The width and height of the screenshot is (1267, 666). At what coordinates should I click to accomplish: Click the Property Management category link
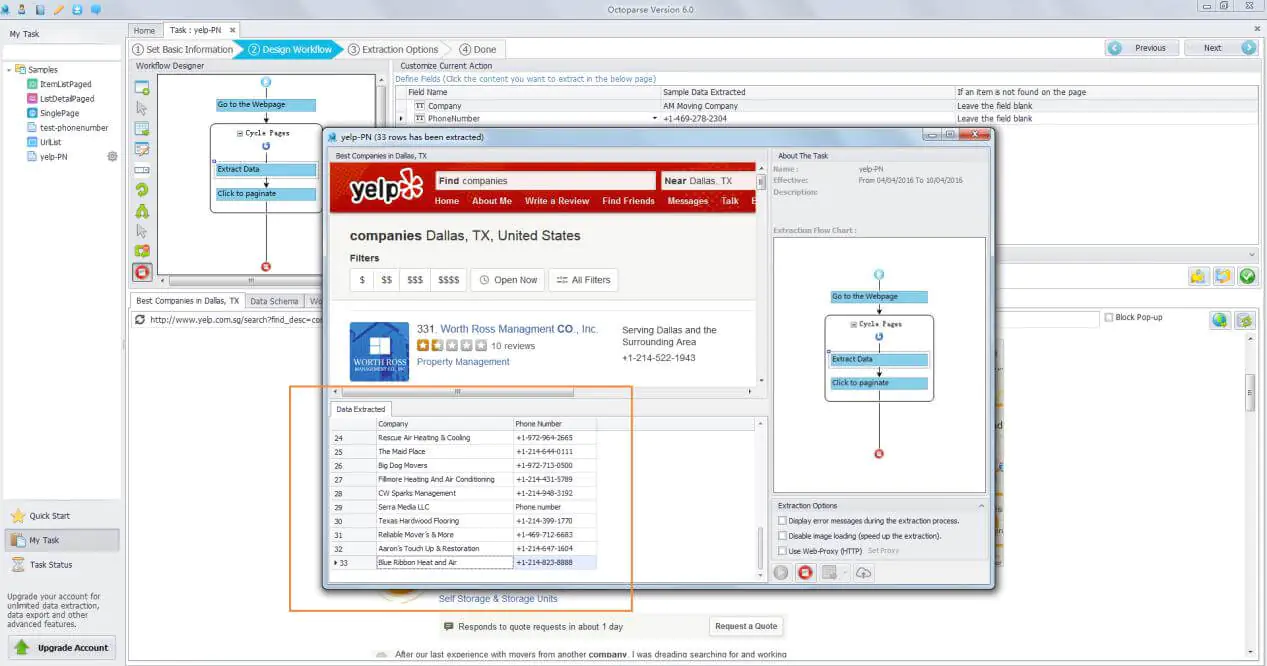463,362
